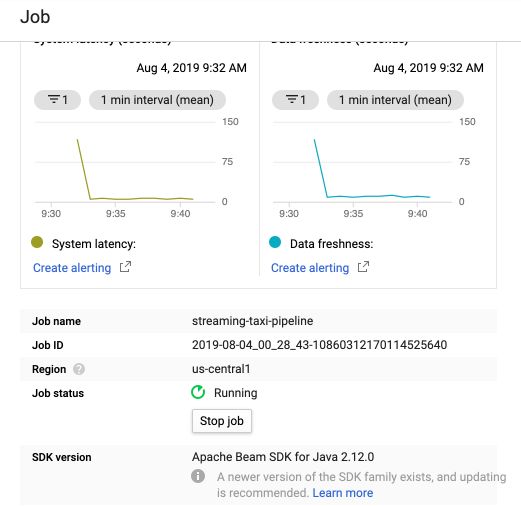Click the olive System latency legend dot
The image size is (521, 506).
point(37,242)
